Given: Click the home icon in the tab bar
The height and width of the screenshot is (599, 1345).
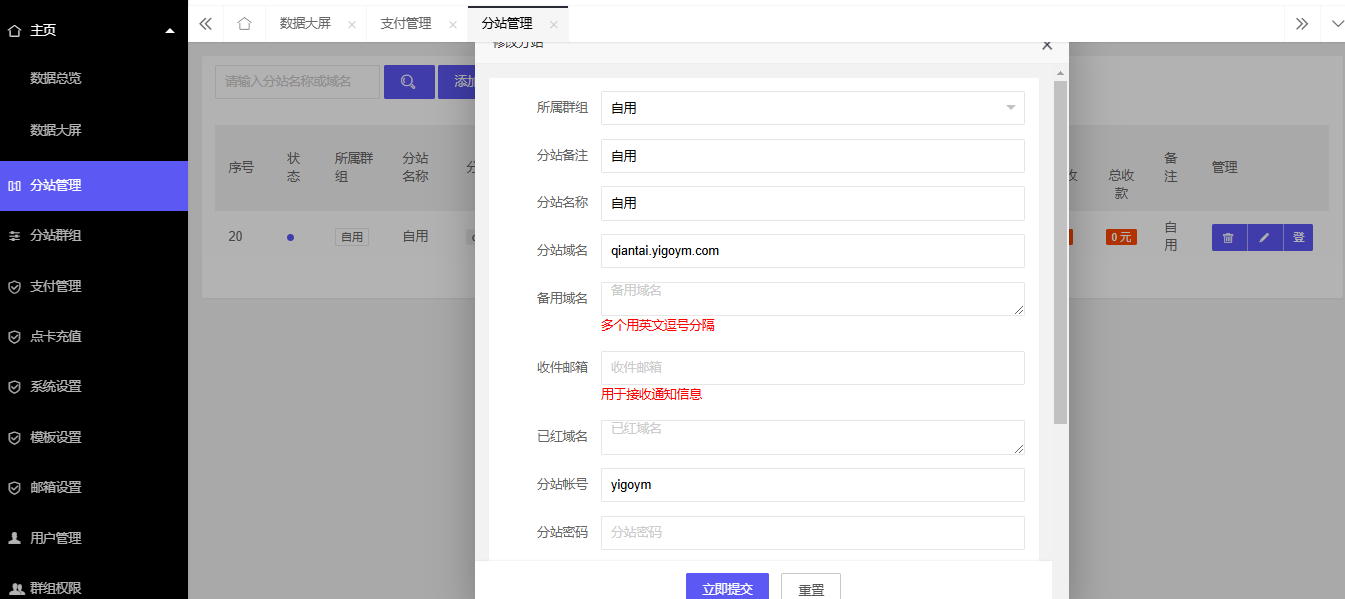Looking at the screenshot, I should [244, 22].
